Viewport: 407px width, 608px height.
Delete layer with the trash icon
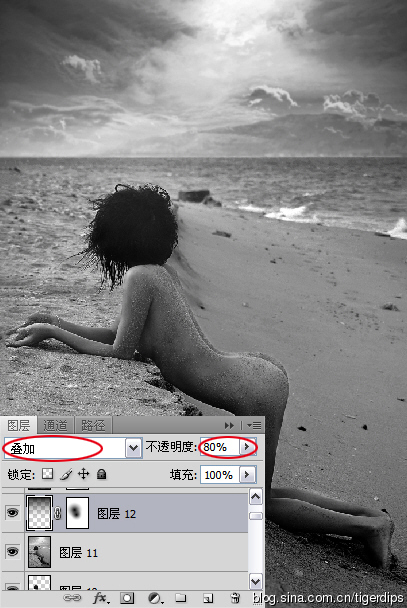point(235,598)
